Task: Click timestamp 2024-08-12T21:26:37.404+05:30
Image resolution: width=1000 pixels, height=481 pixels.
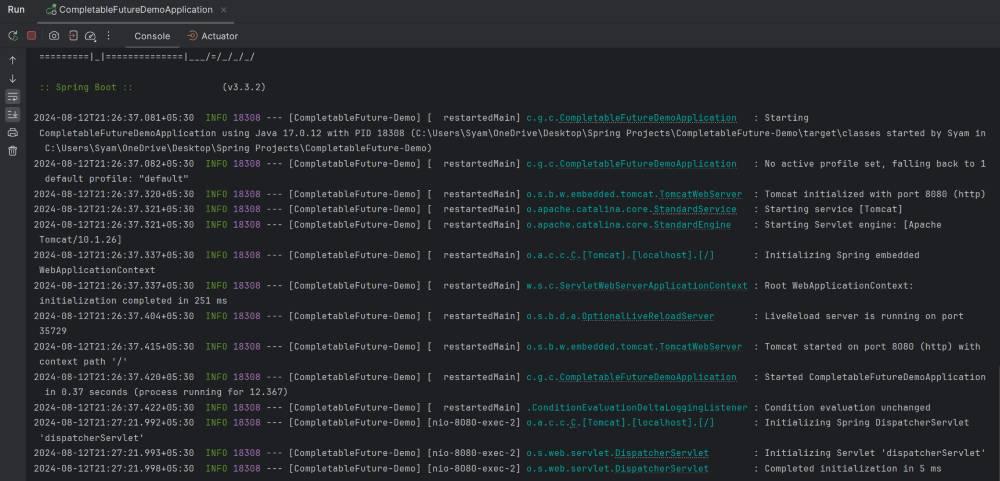Action: click(x=114, y=316)
